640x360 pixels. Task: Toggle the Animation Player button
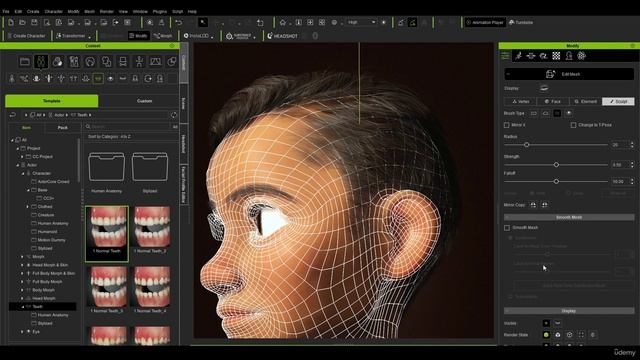coord(484,22)
